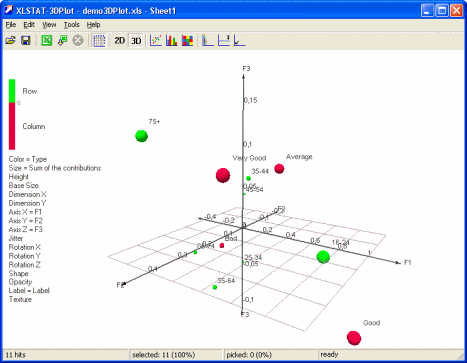Select the green 75+ data sphere
The width and height of the screenshot is (467, 363).
pos(141,136)
